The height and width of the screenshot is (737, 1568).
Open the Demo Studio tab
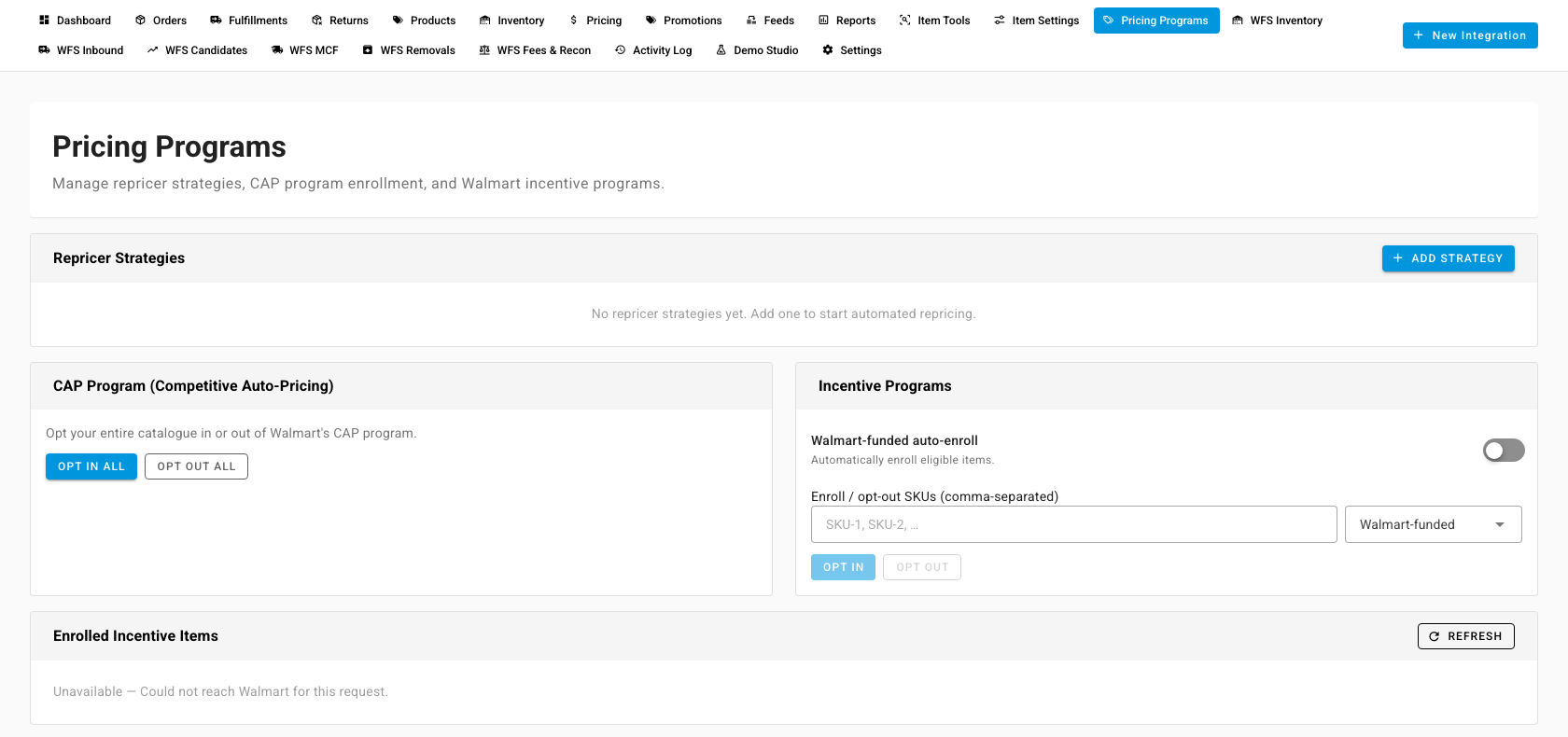click(757, 49)
